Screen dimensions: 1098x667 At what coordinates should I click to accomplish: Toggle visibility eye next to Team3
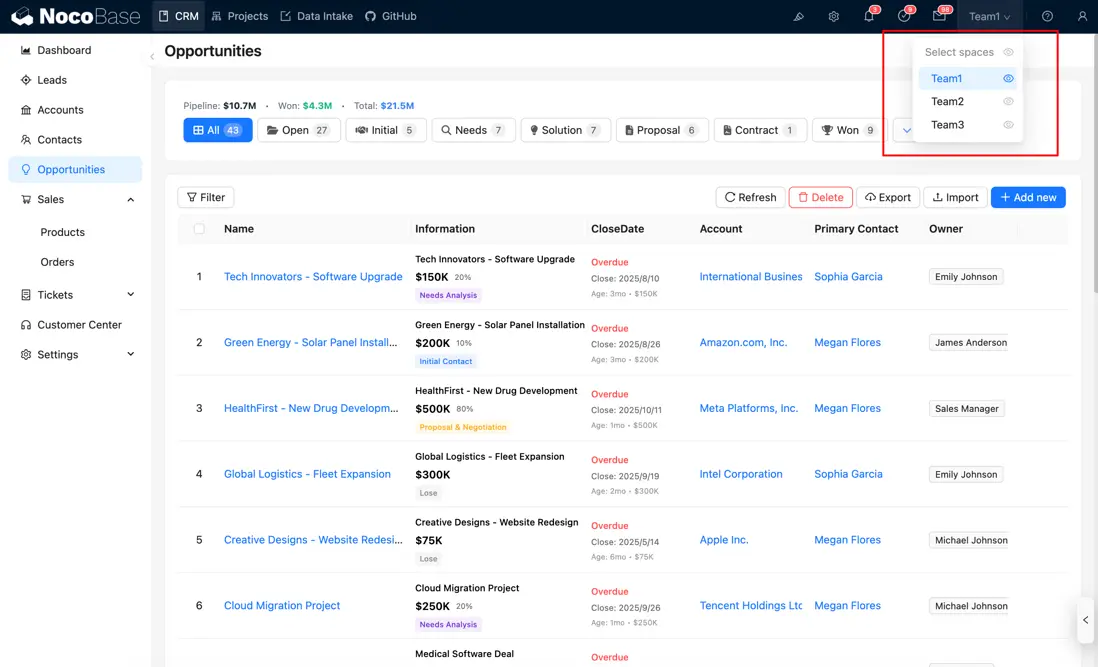(1008, 125)
